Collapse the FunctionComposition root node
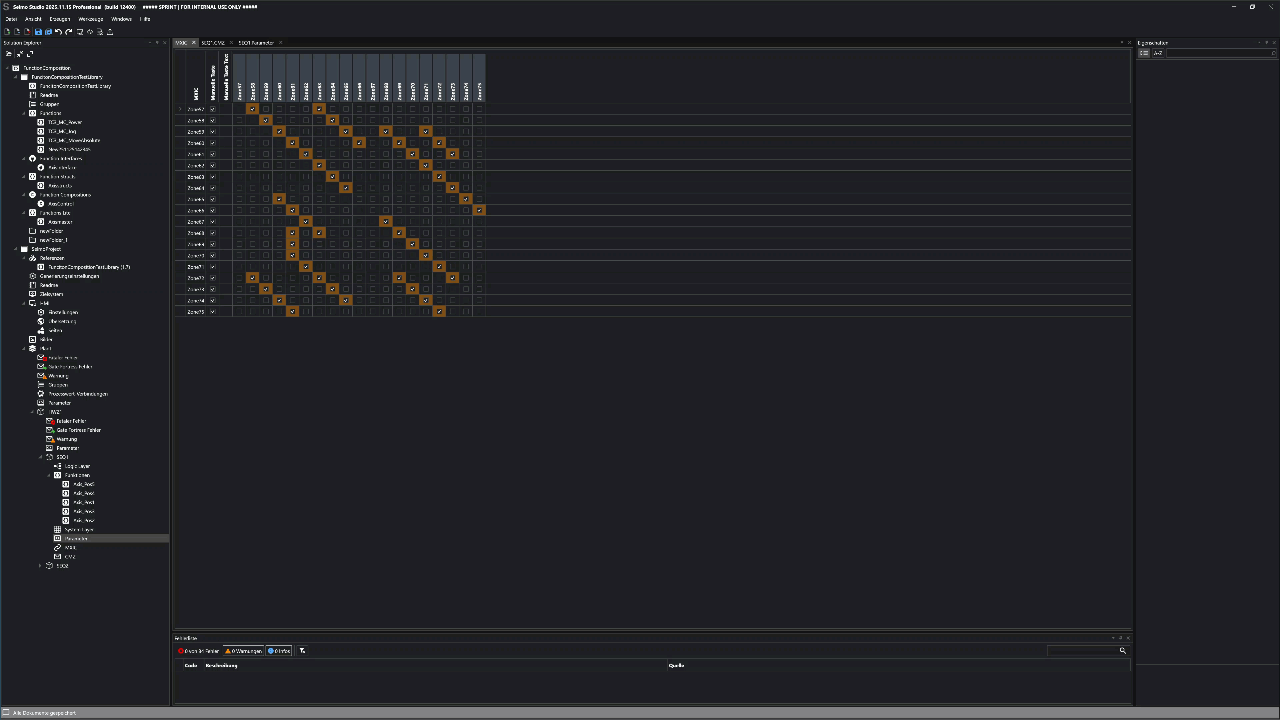This screenshot has width=1280, height=720. (x=7, y=68)
